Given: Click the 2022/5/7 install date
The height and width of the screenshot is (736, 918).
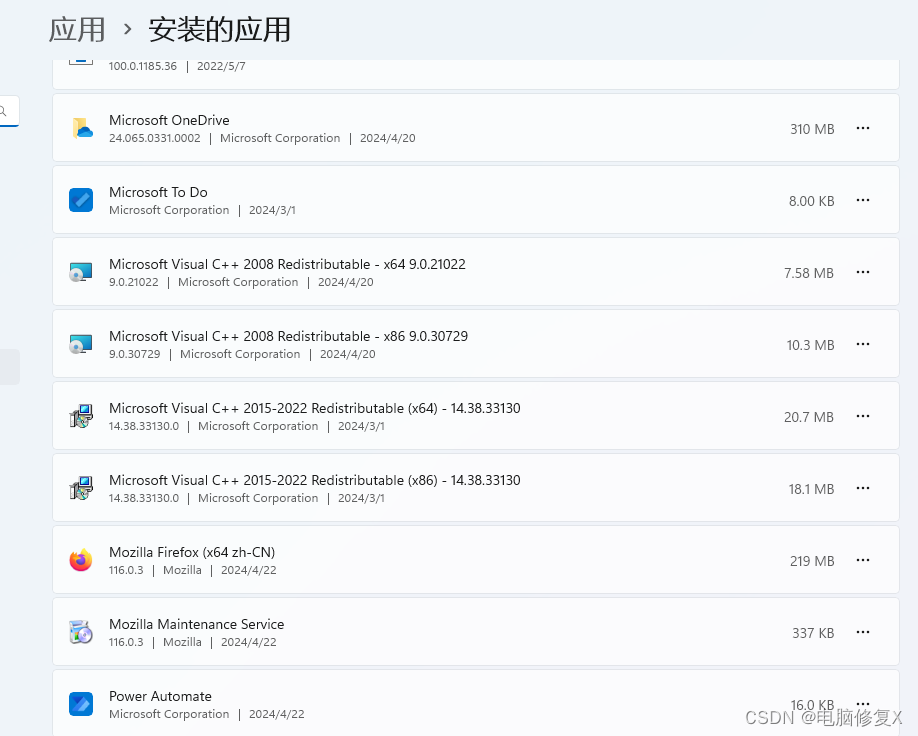Looking at the screenshot, I should tap(221, 66).
